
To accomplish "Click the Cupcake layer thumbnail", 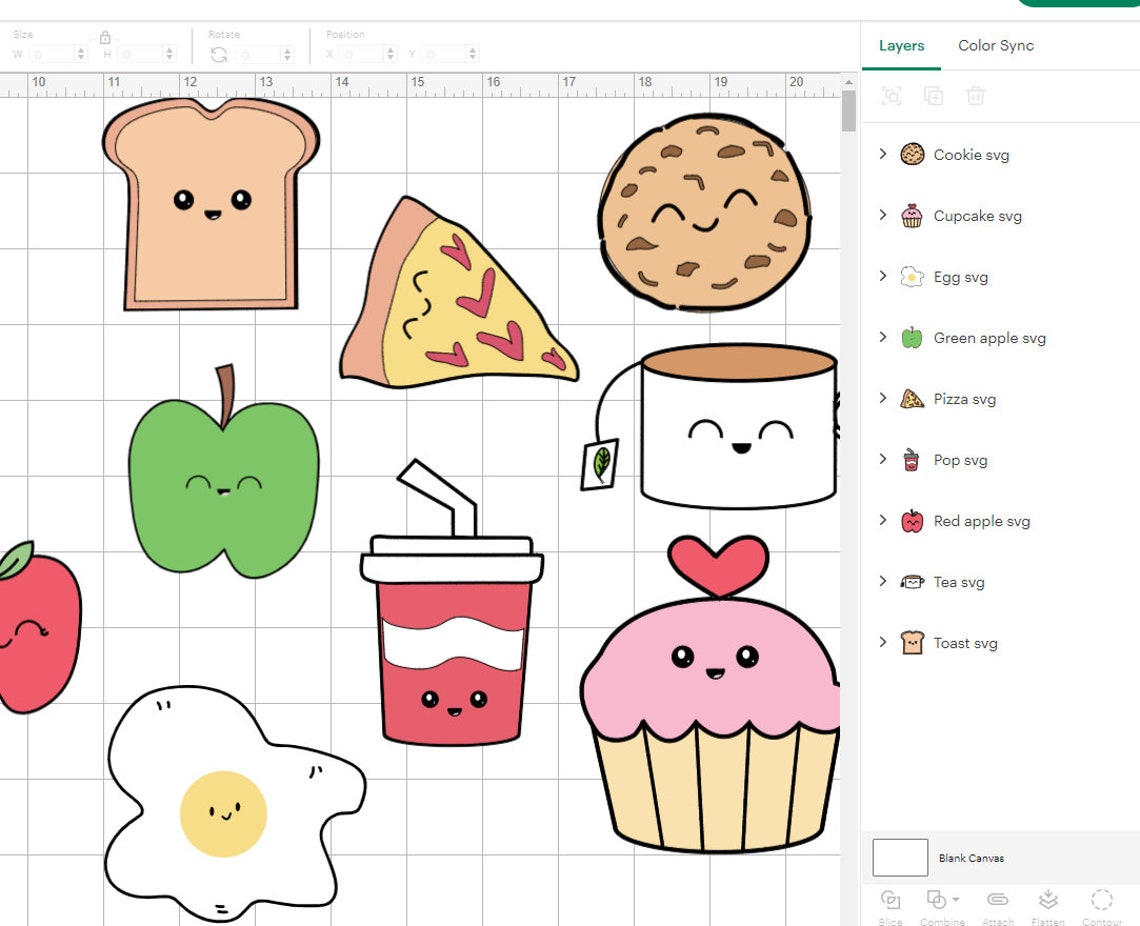I will coord(912,215).
